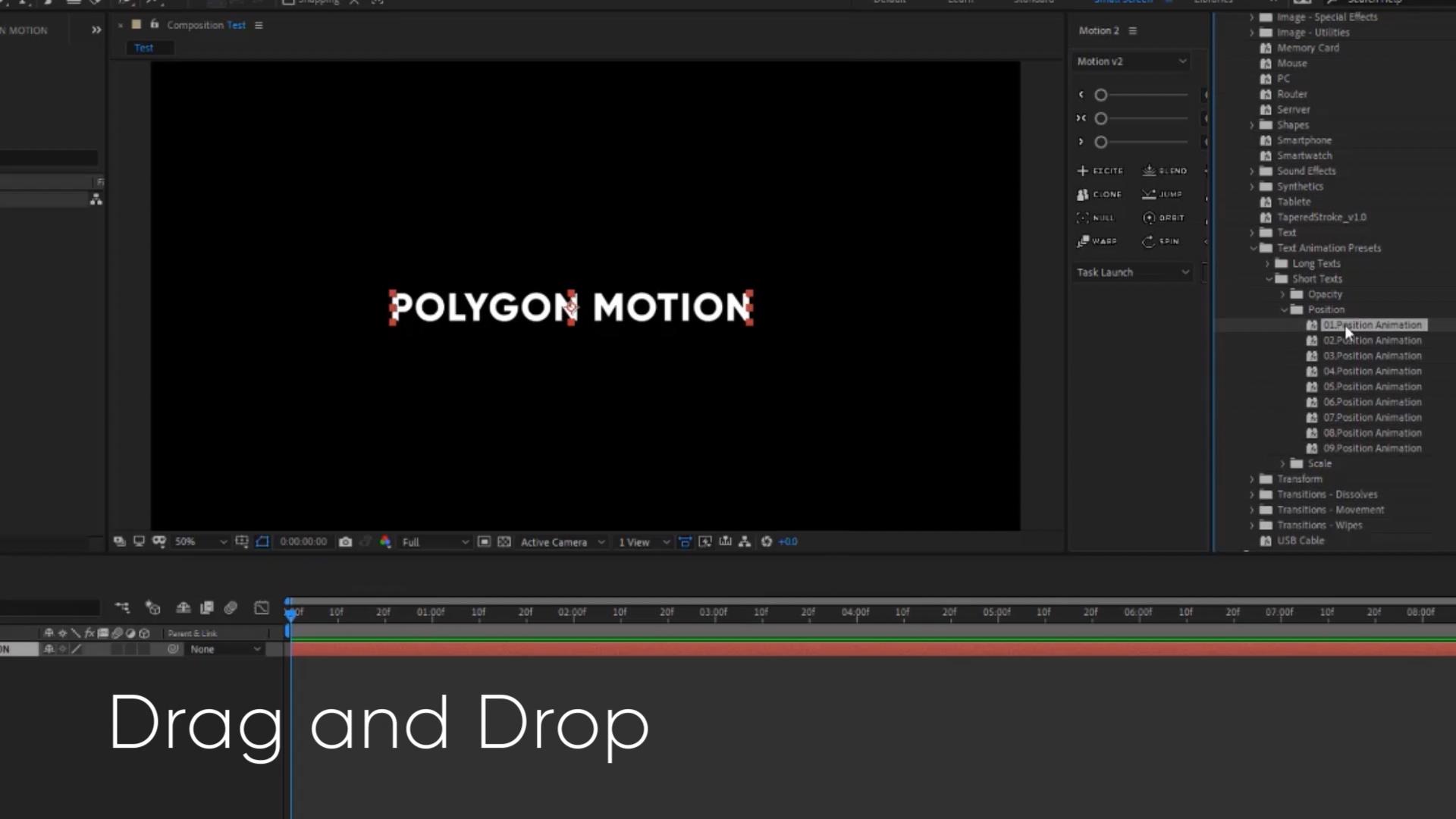Image resolution: width=1456 pixels, height=819 pixels.
Task: Open the magnification 50% dropdown
Action: 200,541
